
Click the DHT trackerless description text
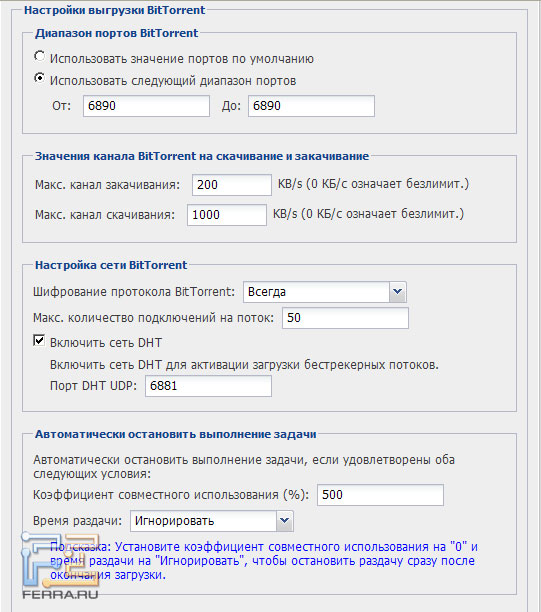244,365
